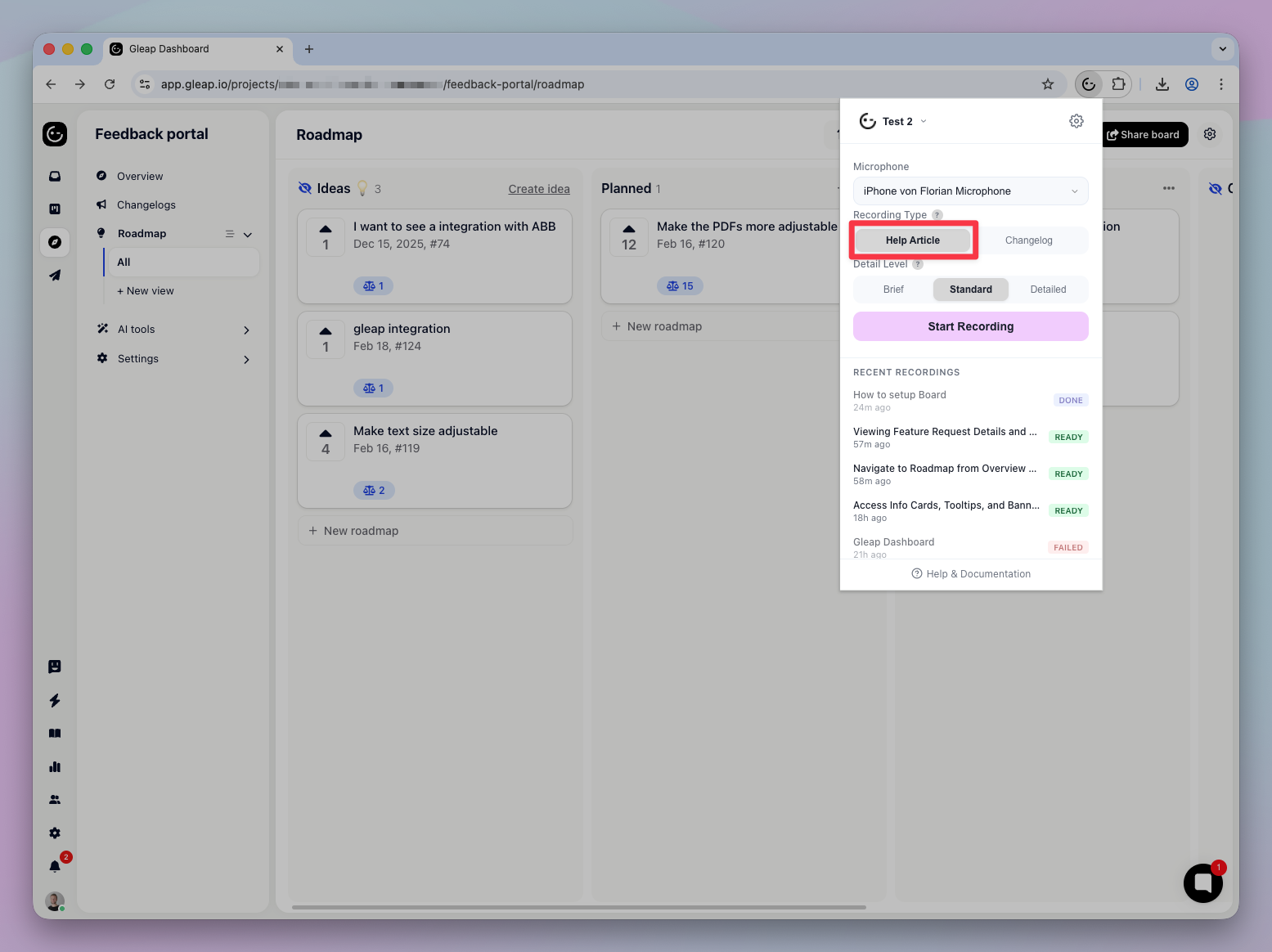The image size is (1272, 952).
Task: Open notifications bell with badge 2
Action: (x=55, y=866)
